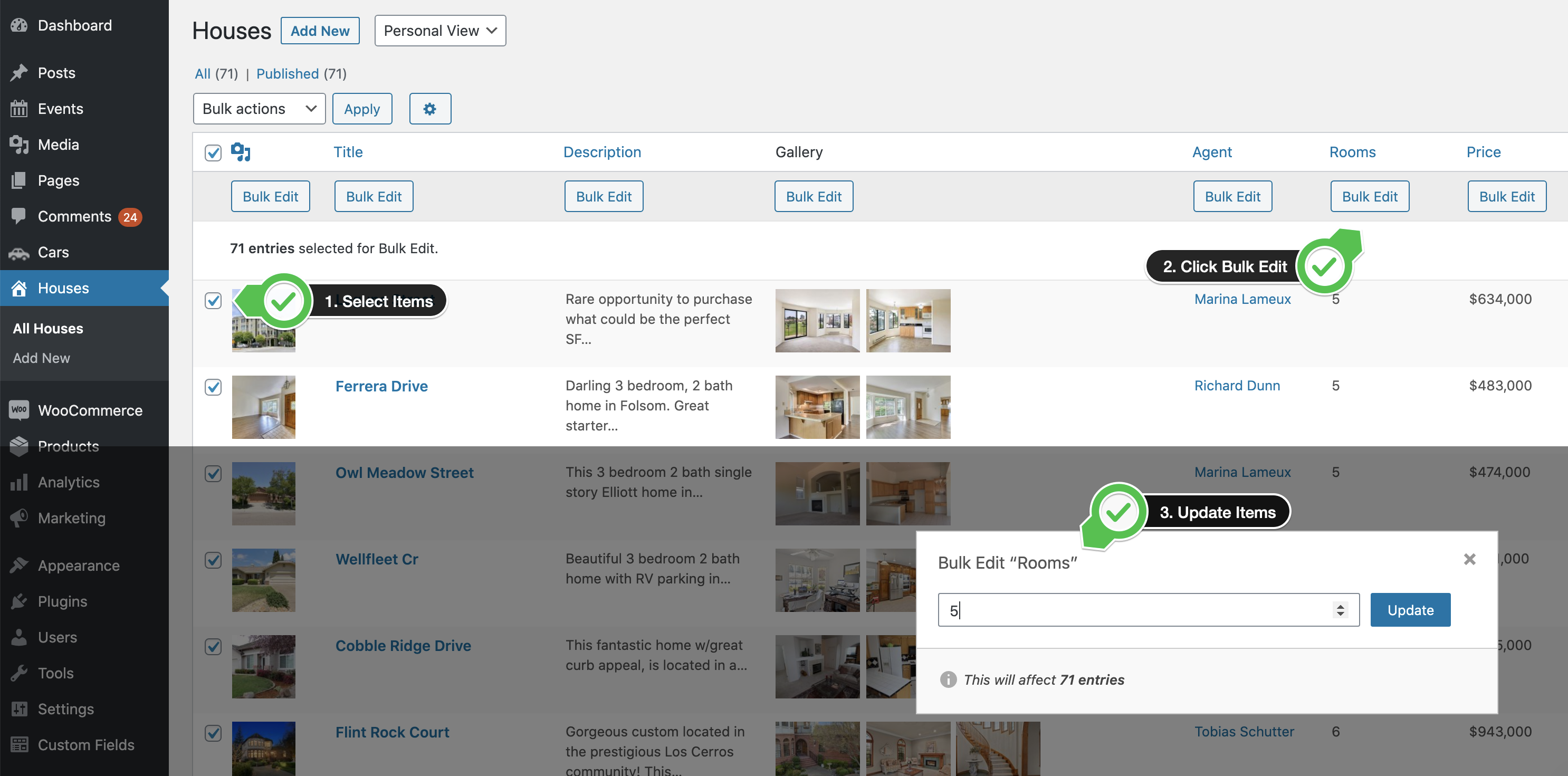Click the Tools wrench icon

click(x=19, y=673)
